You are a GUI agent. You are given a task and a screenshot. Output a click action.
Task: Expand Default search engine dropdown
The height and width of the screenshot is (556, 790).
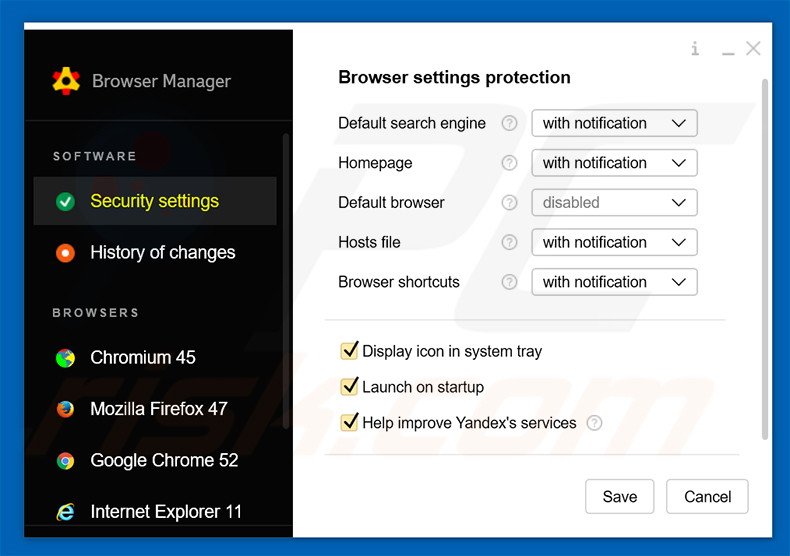coord(614,123)
